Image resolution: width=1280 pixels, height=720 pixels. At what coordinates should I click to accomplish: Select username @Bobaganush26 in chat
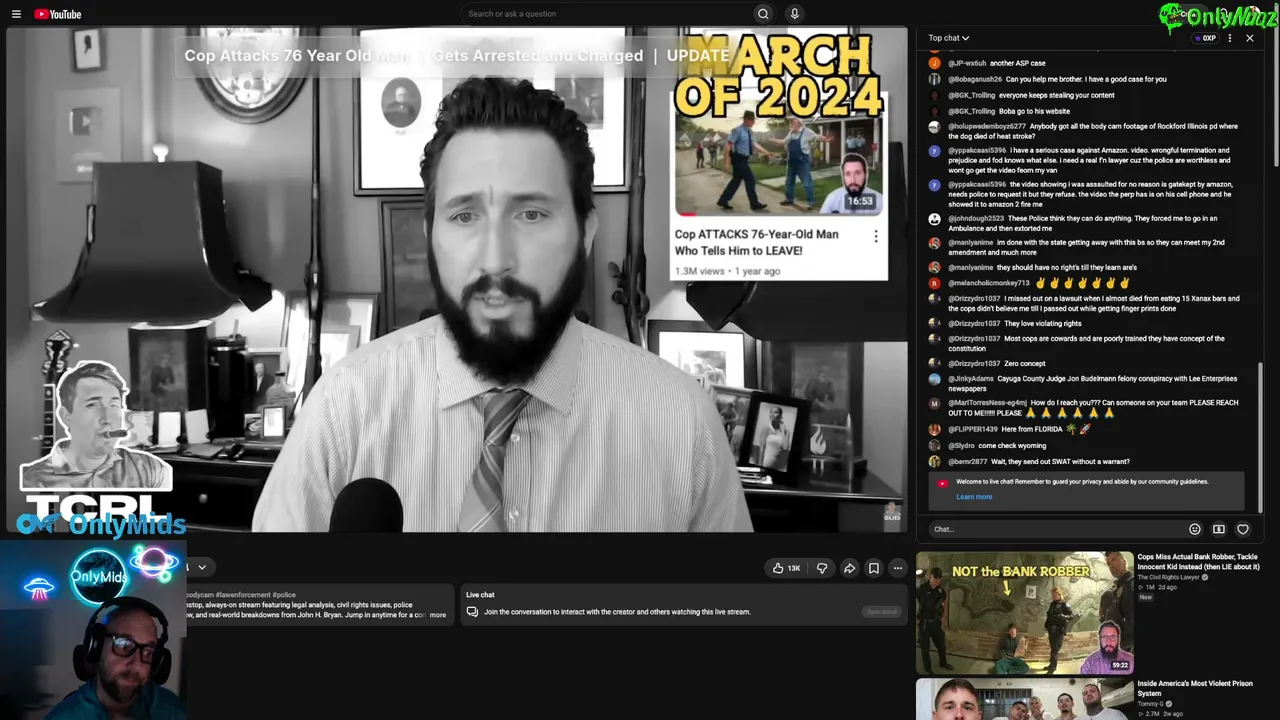[975, 79]
